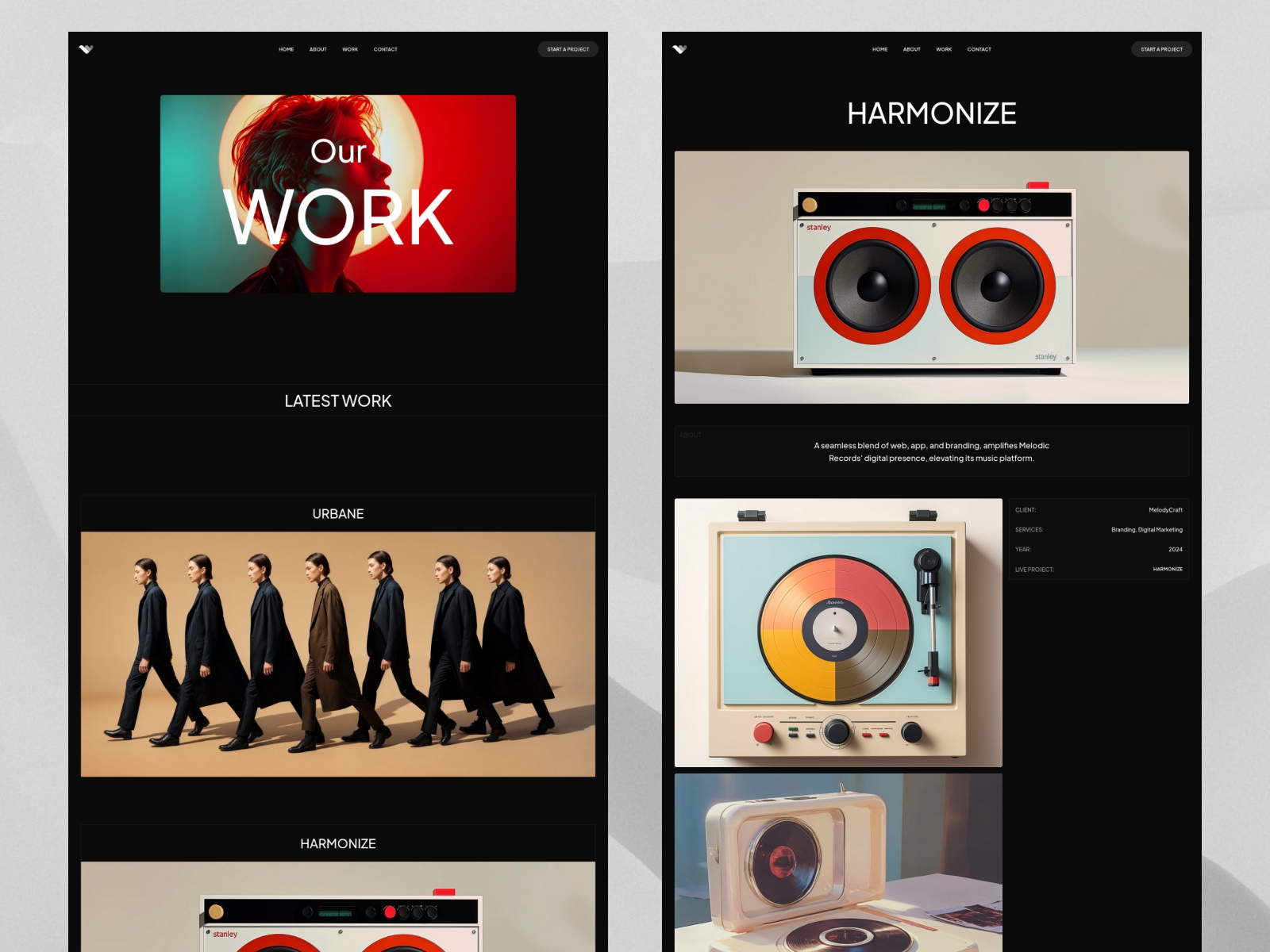Click the large Stanley boombox hero image
The height and width of the screenshot is (952, 1270).
pos(931,277)
